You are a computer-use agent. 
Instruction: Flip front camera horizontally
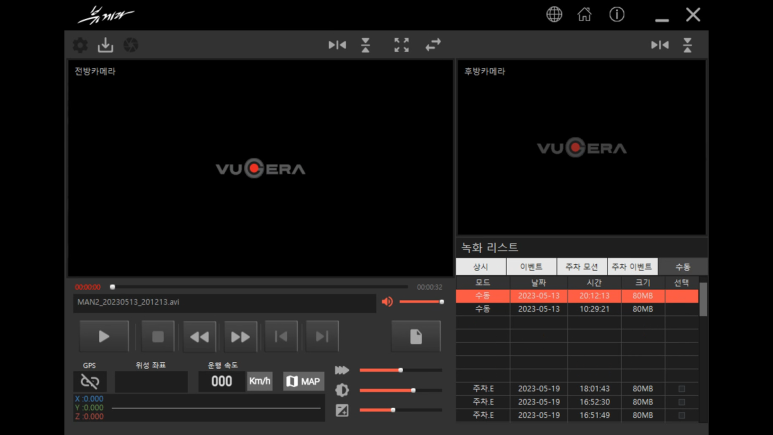337,45
